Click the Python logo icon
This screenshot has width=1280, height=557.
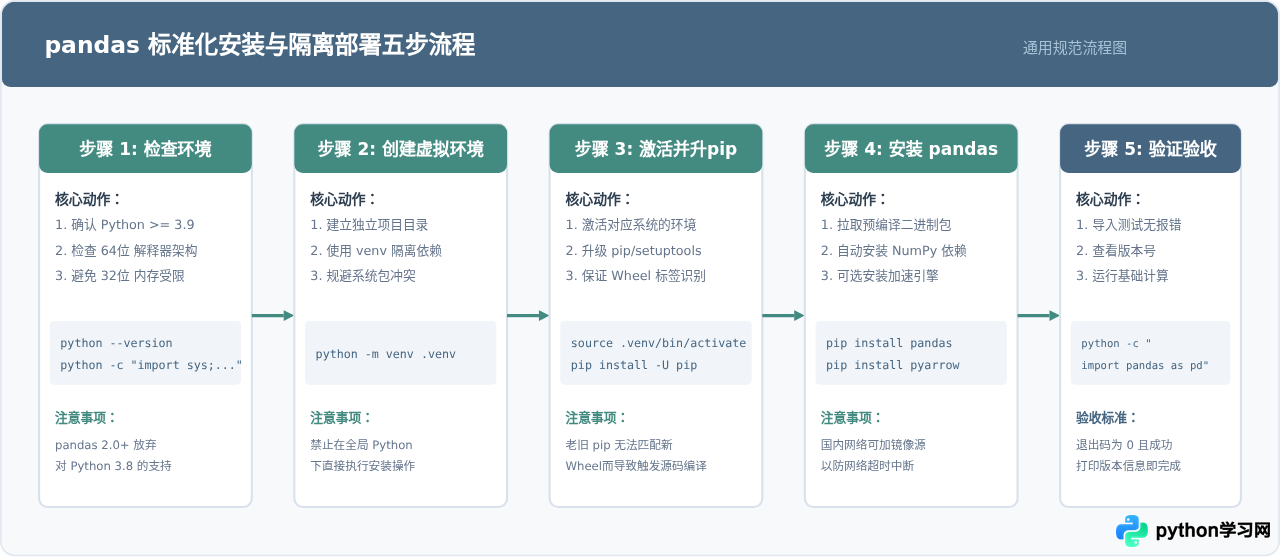(x=1132, y=531)
